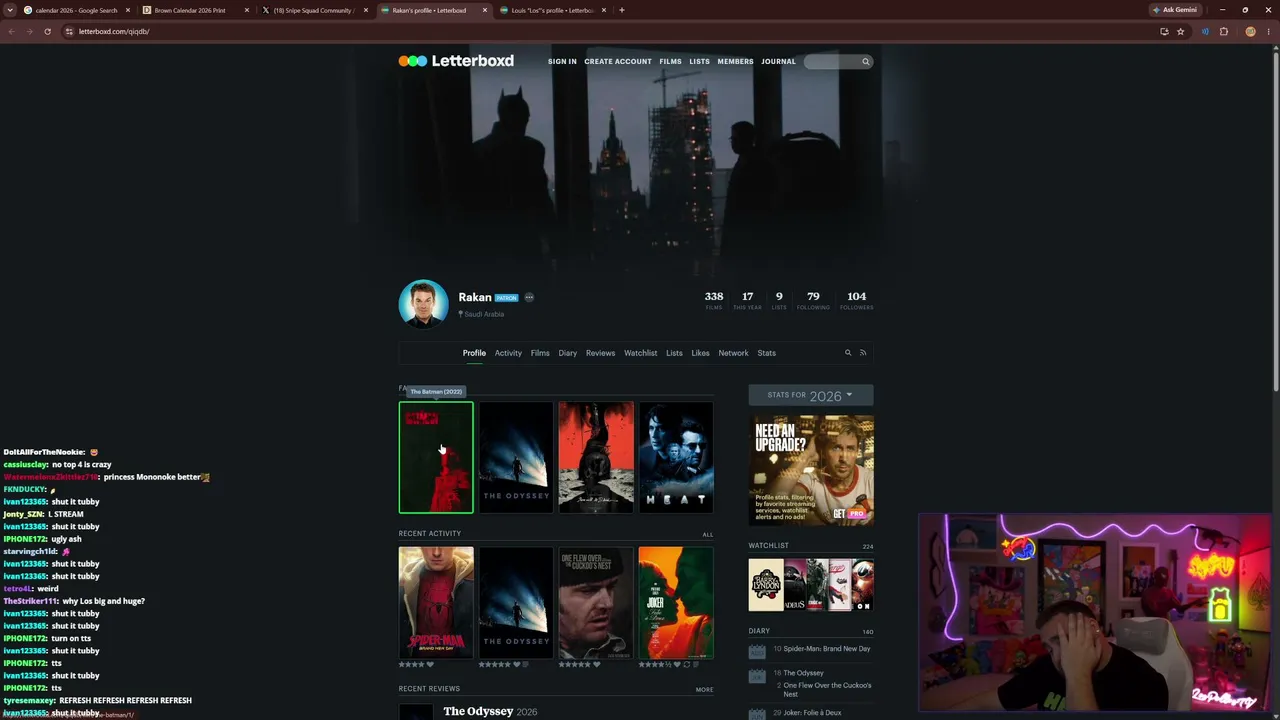Open the Watchlist tab in profile navigation

pyautogui.click(x=641, y=353)
